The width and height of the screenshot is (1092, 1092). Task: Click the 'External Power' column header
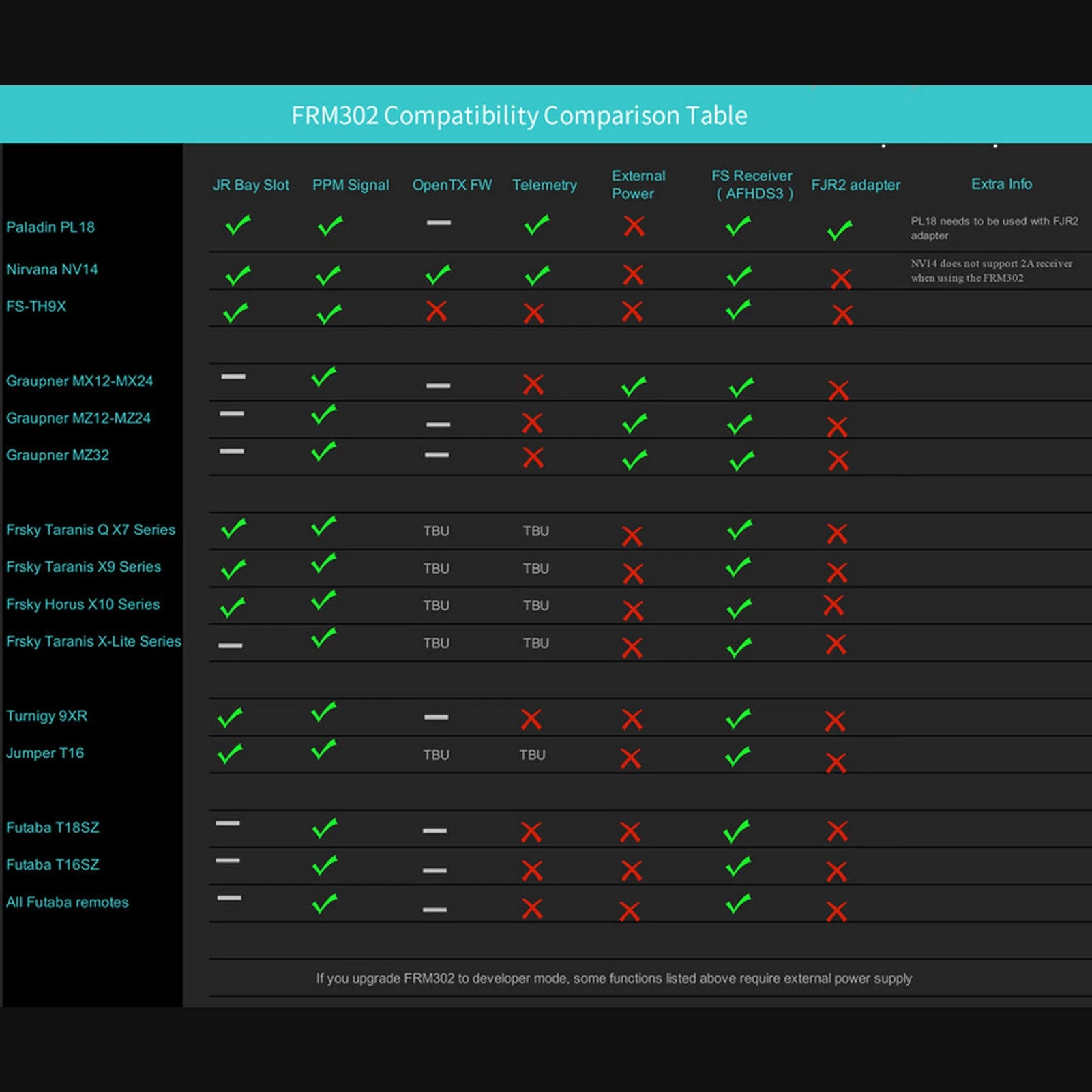638,185
